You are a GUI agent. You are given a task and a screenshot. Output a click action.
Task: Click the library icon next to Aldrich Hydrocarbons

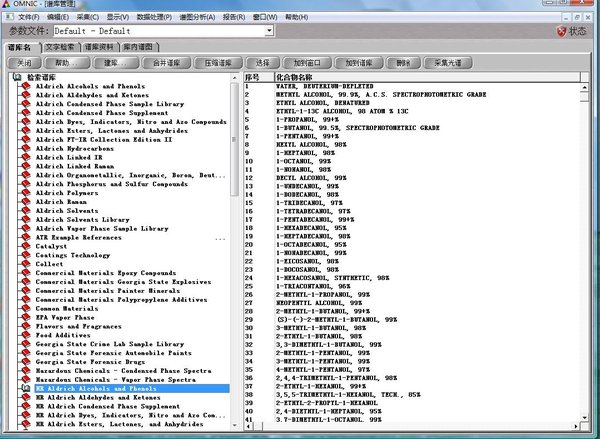26,148
